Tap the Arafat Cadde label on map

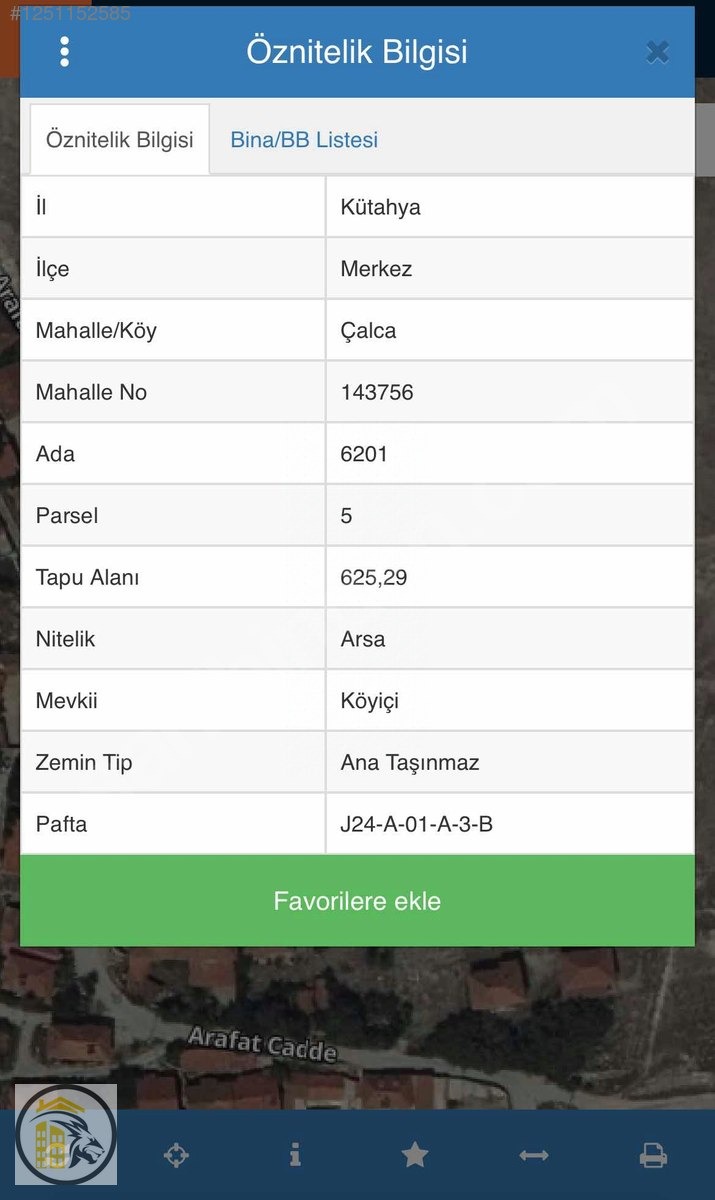point(262,1045)
